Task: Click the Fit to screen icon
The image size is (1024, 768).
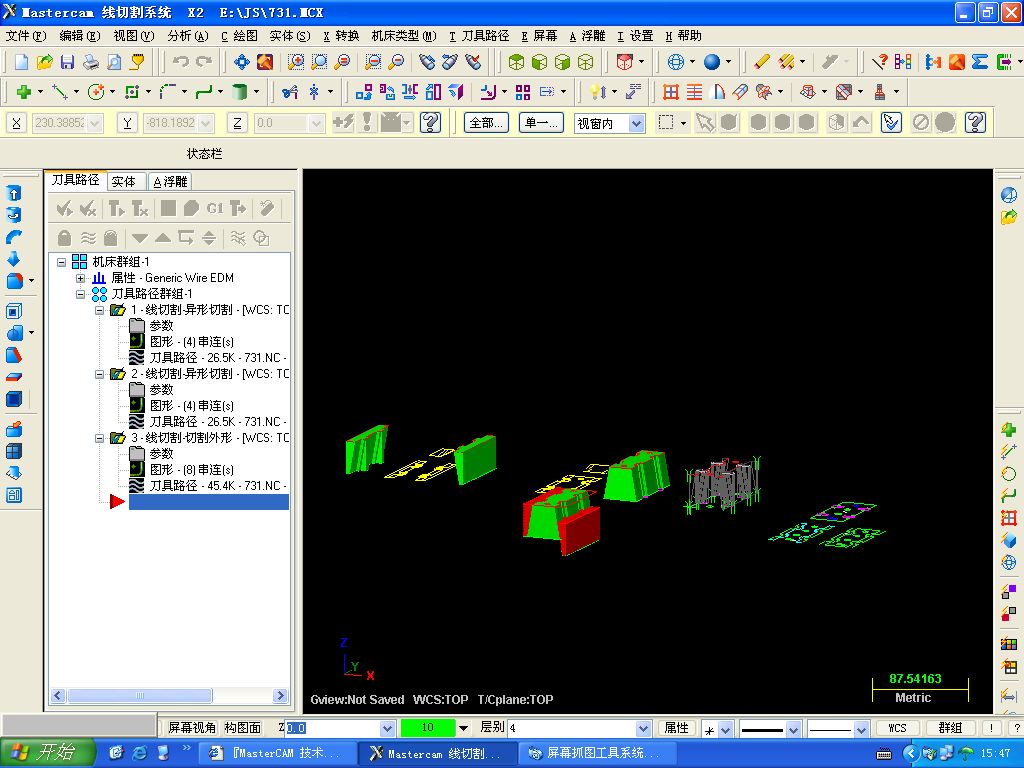Action: click(242, 62)
